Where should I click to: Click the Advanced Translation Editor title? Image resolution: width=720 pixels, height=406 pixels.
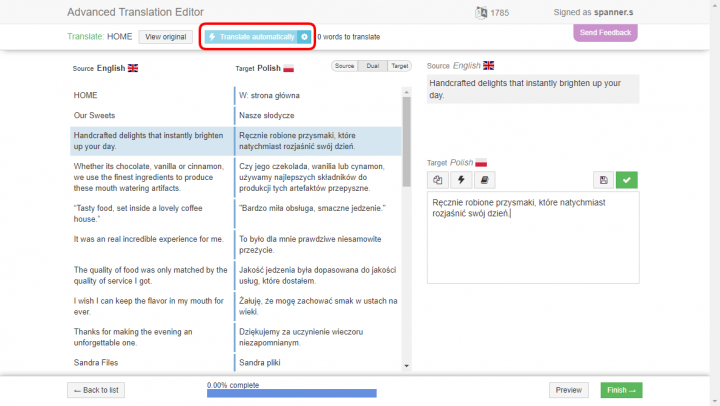(135, 12)
